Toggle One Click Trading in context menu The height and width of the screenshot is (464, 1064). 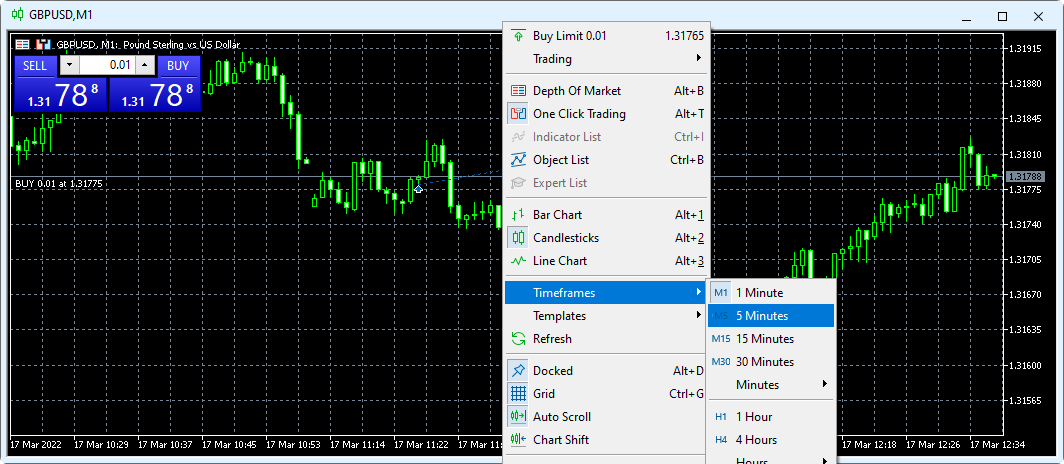pyautogui.click(x=605, y=114)
